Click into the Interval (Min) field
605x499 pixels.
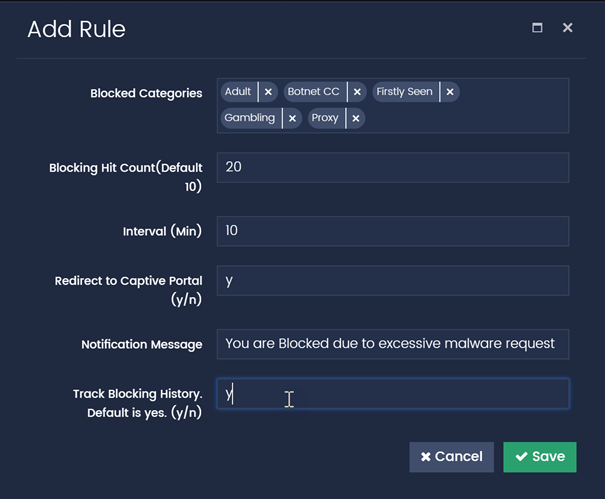click(393, 231)
